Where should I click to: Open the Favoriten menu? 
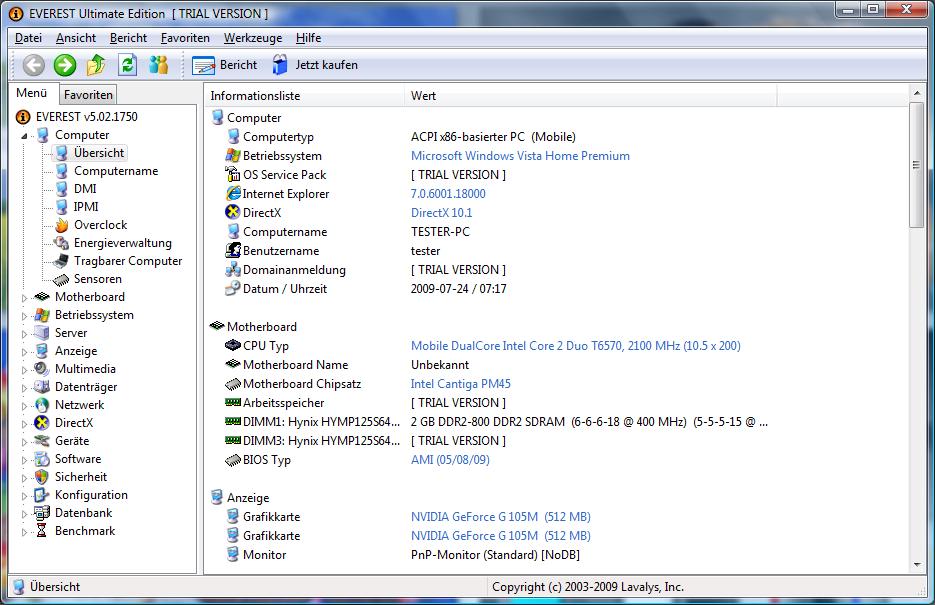tap(185, 38)
